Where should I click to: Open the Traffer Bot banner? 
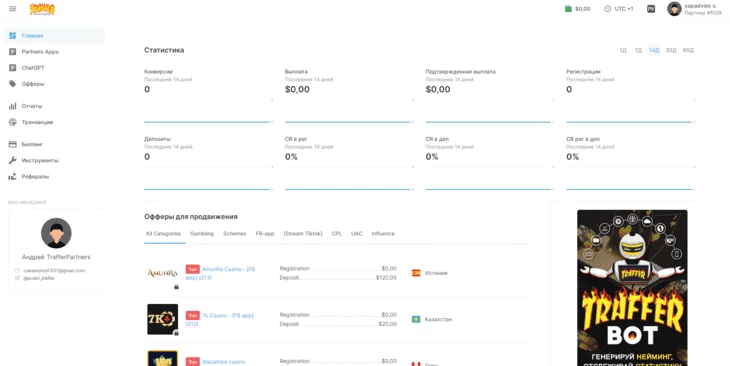click(x=632, y=288)
